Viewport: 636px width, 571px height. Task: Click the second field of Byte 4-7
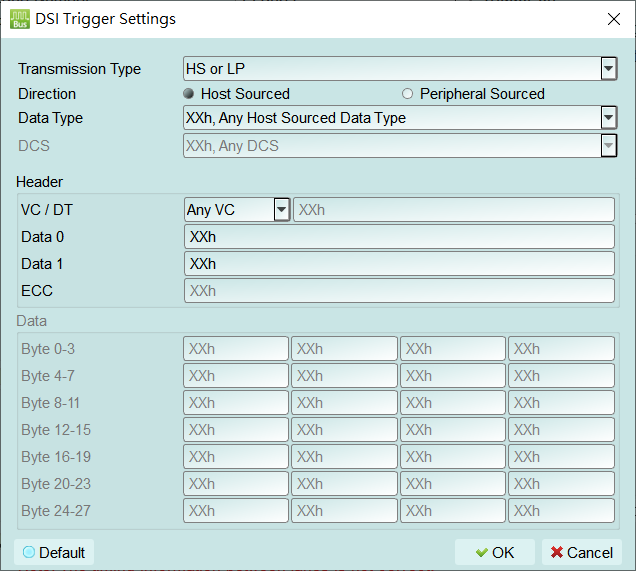[x=344, y=376]
